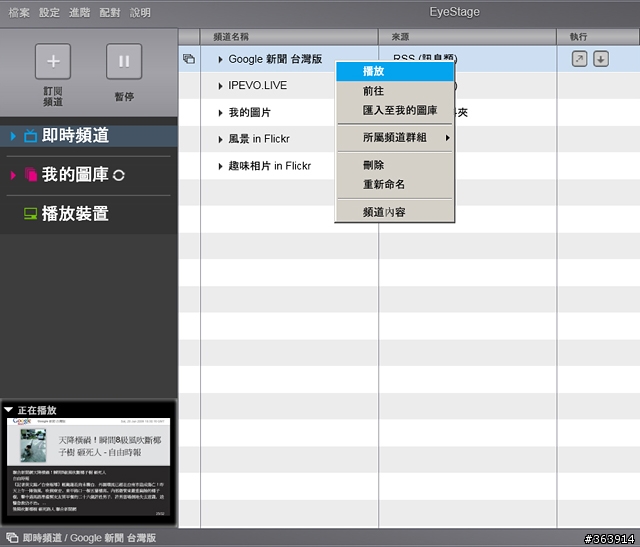Click the status bar channel icon
The image size is (640, 547).
pos(12,538)
